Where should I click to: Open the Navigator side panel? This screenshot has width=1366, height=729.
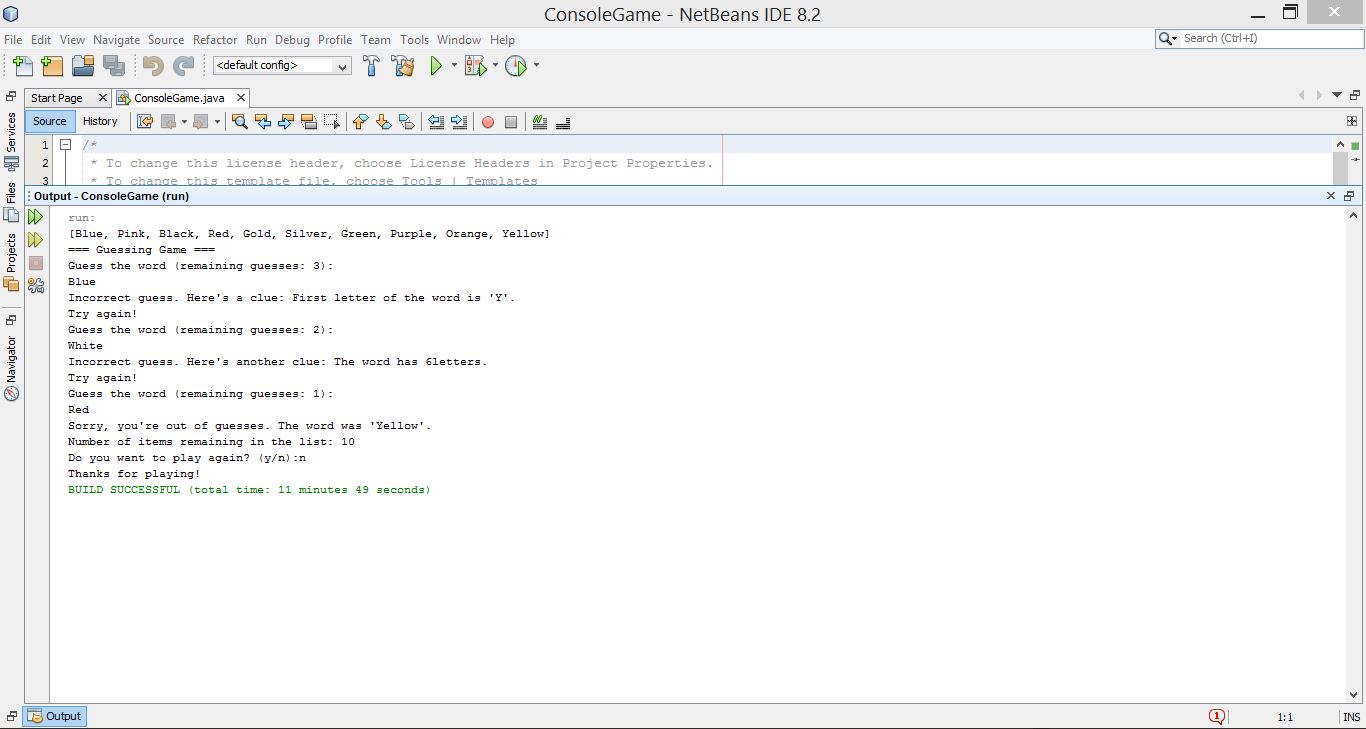(12, 360)
